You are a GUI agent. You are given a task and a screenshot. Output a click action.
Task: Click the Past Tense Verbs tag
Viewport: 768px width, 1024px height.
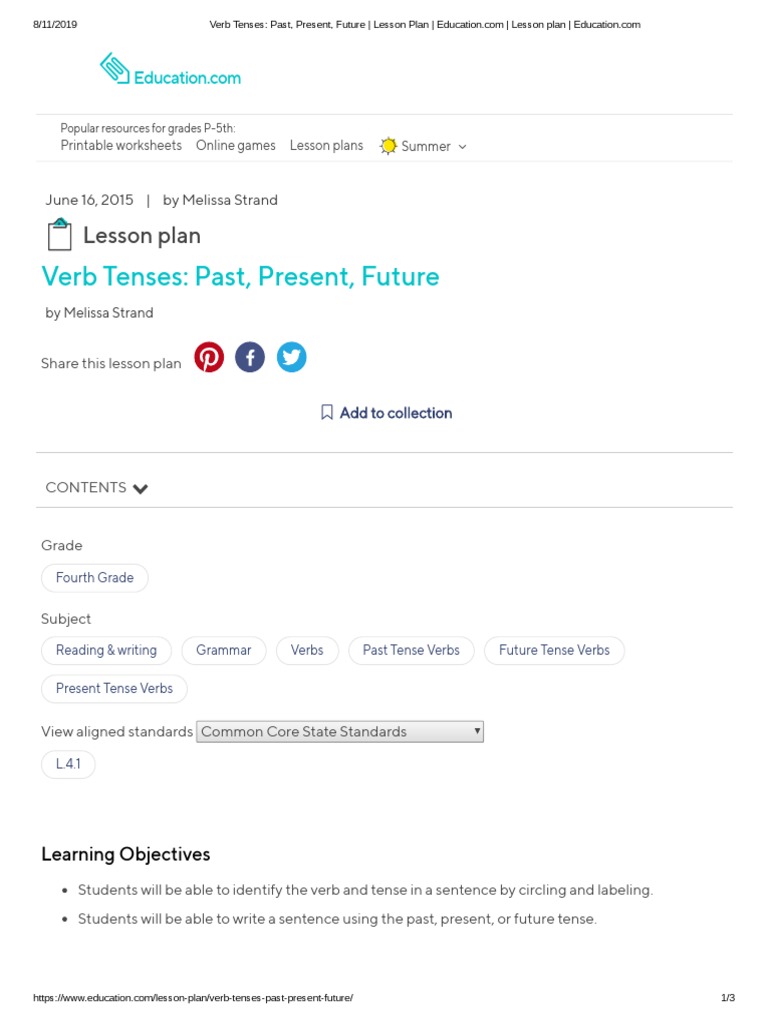tap(411, 650)
